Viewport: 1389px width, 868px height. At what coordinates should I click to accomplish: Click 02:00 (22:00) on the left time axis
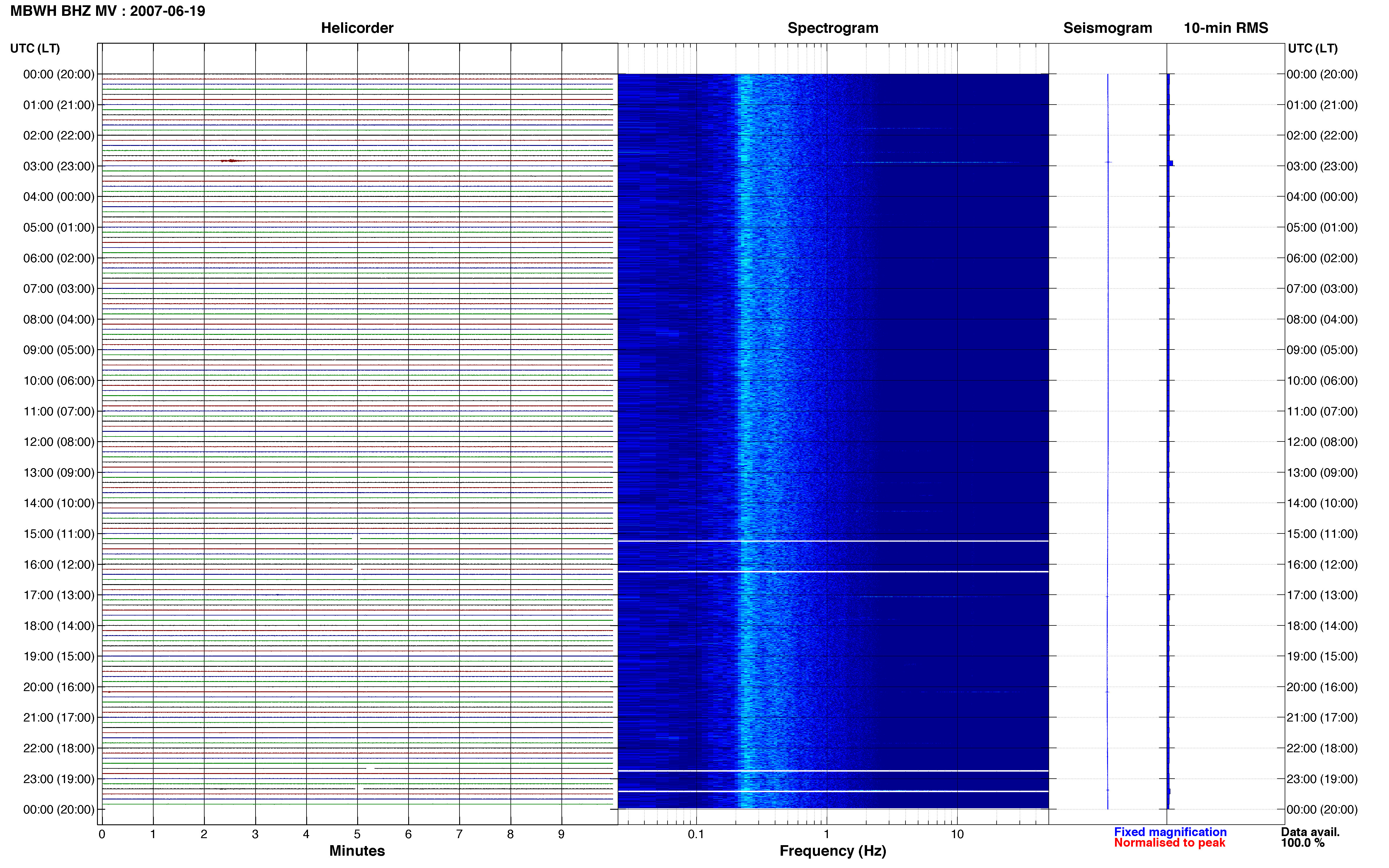[59, 135]
